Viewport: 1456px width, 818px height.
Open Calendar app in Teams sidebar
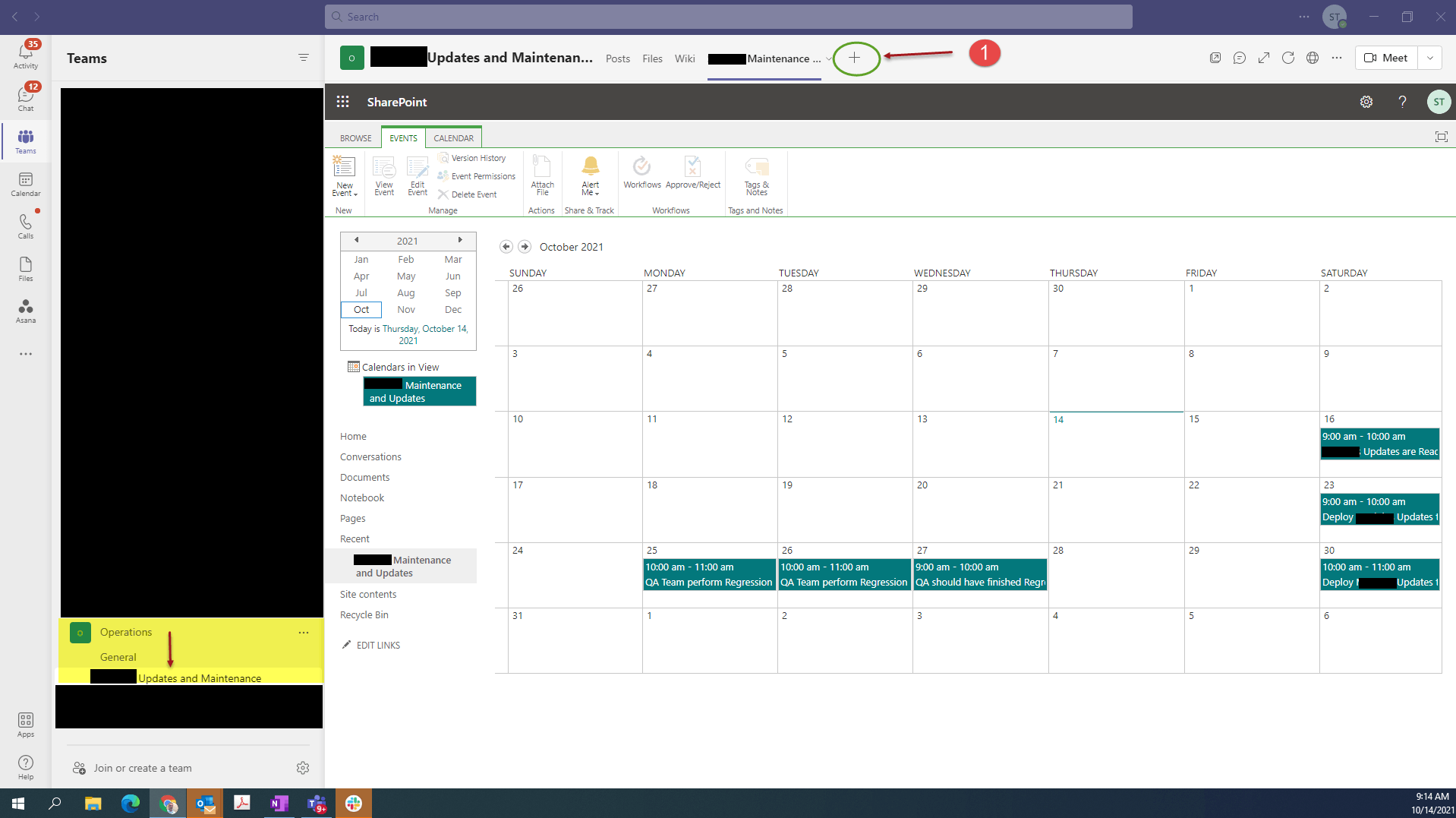click(x=26, y=184)
